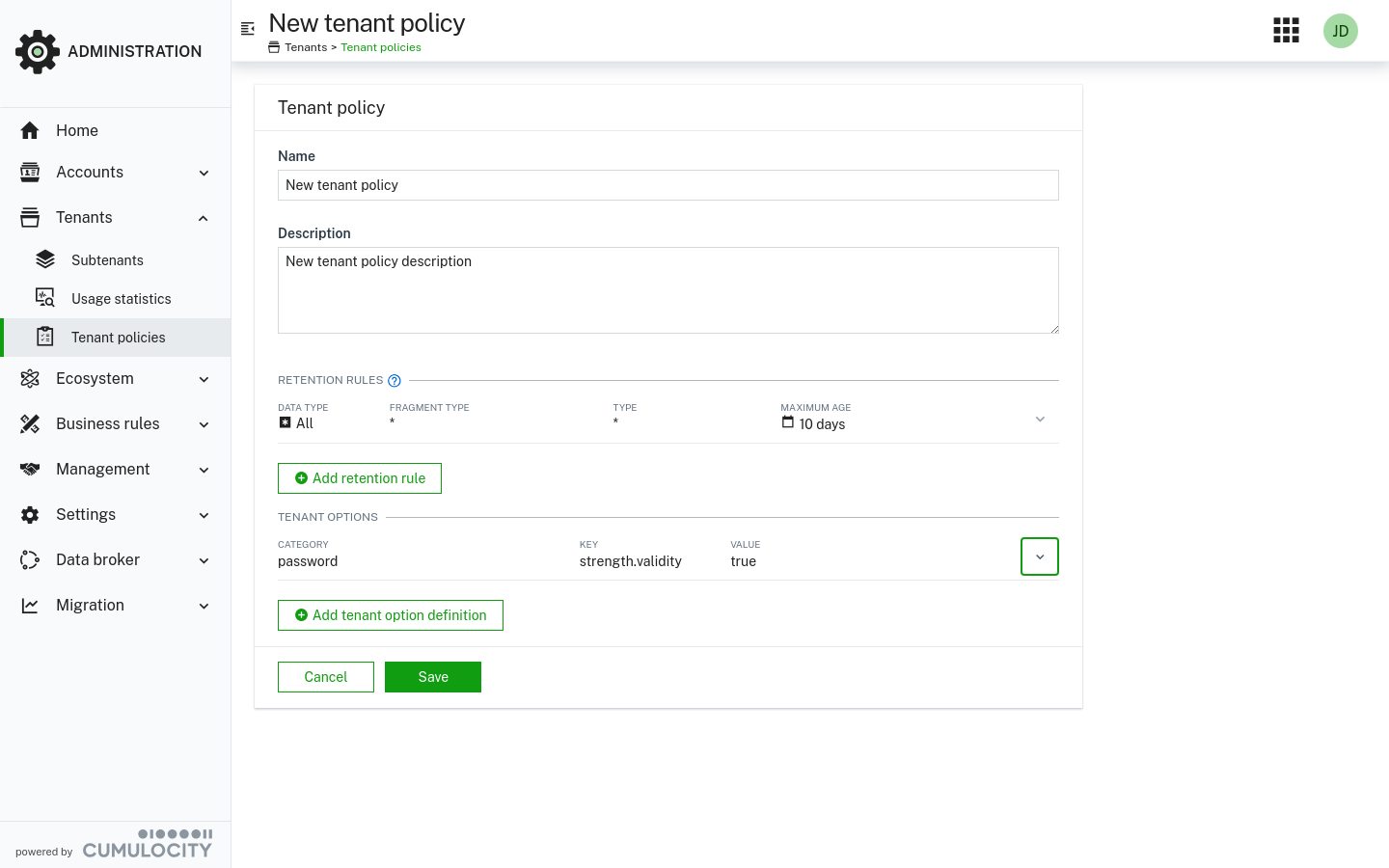Collapse the navigator using the header toggle icon

pos(248,29)
